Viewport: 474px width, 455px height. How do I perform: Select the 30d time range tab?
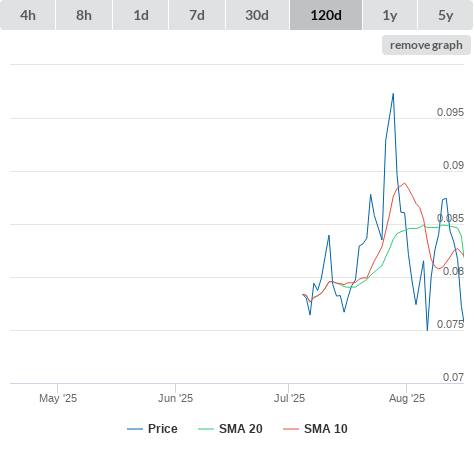[257, 15]
